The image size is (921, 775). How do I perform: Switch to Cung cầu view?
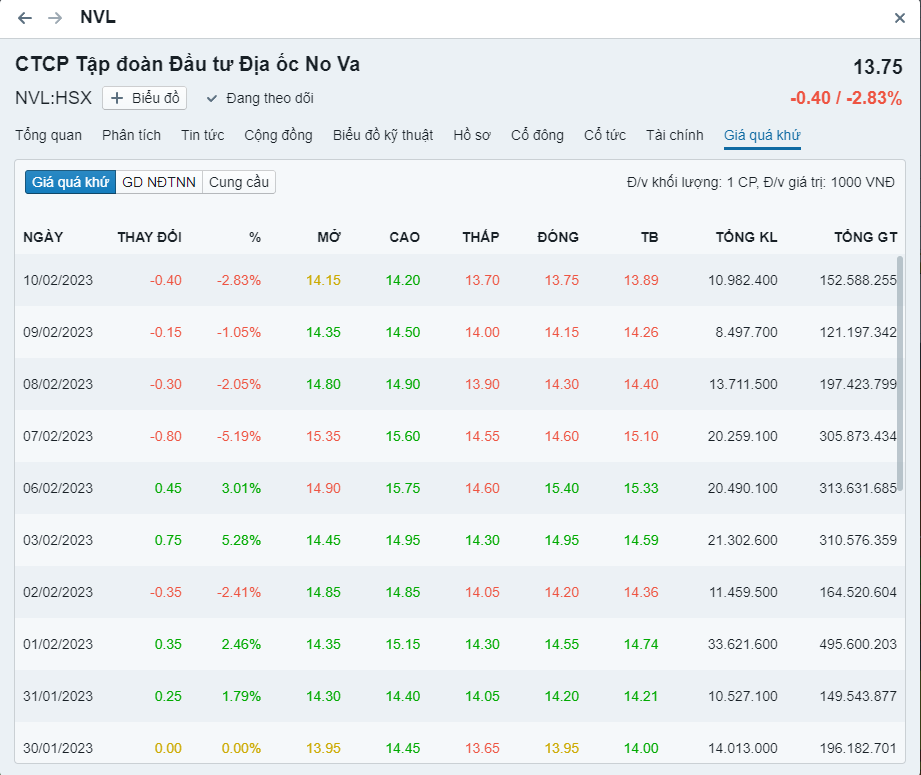239,182
